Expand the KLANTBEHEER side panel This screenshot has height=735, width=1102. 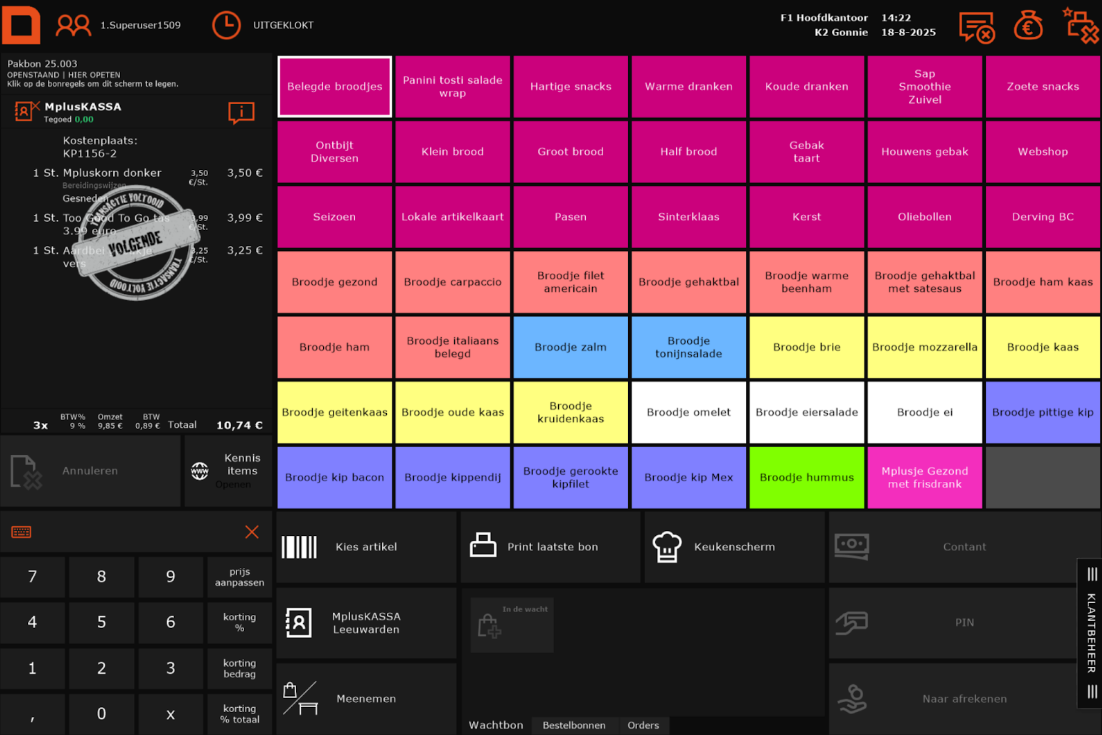click(x=1090, y=633)
